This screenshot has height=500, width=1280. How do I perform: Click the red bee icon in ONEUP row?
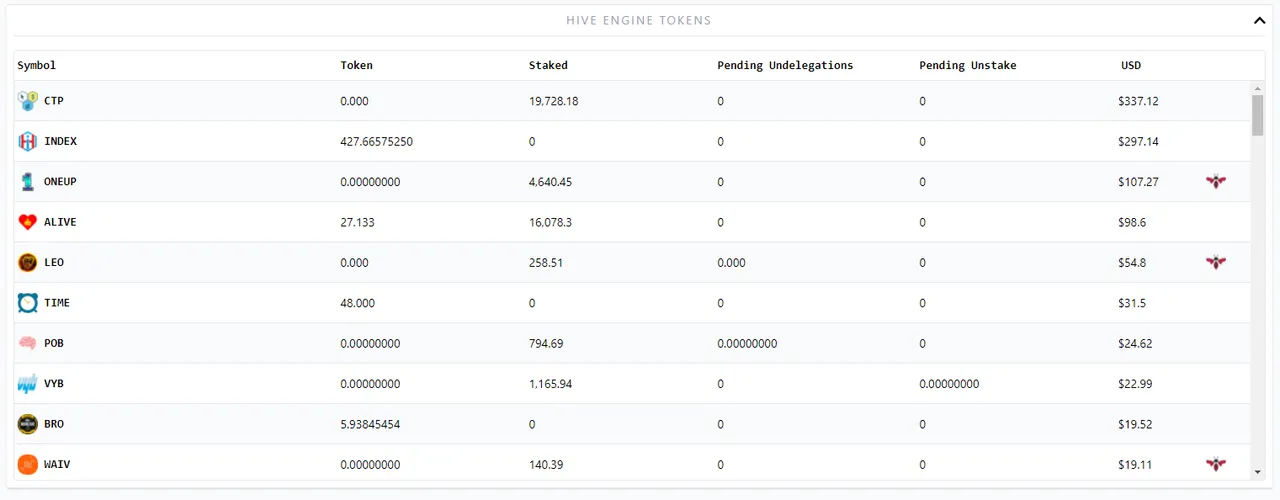click(1216, 182)
